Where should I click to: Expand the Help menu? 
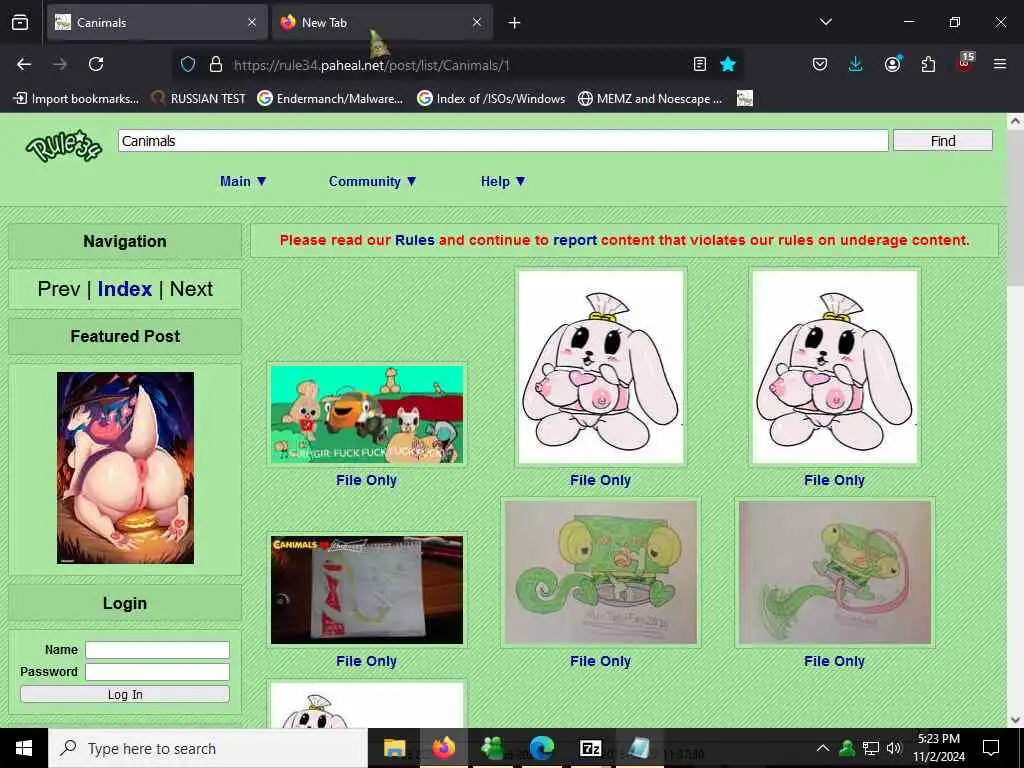tap(503, 182)
